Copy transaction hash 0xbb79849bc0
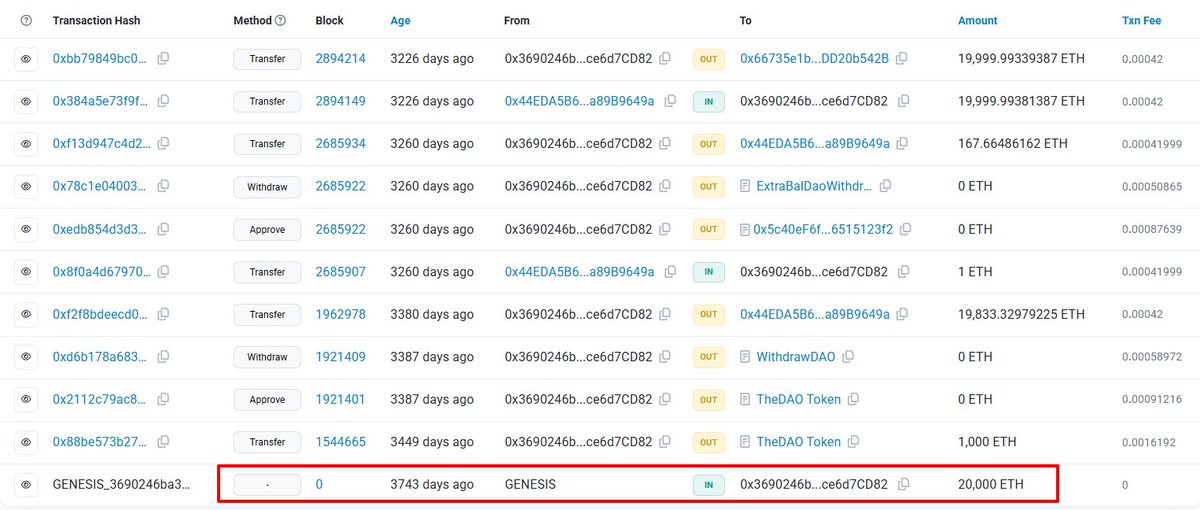The width and height of the screenshot is (1200, 510). [163, 59]
